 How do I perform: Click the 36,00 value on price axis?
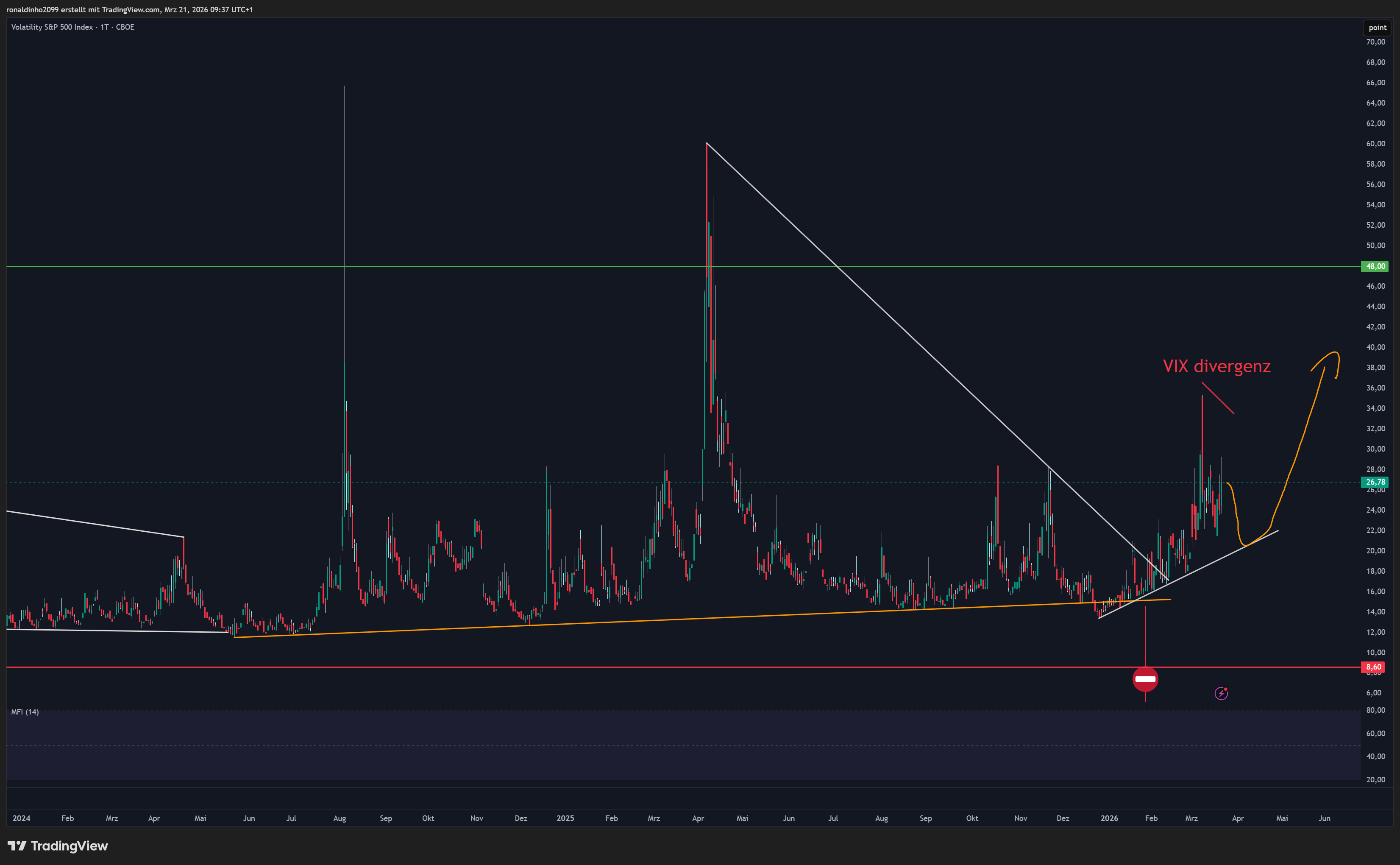click(x=1375, y=388)
